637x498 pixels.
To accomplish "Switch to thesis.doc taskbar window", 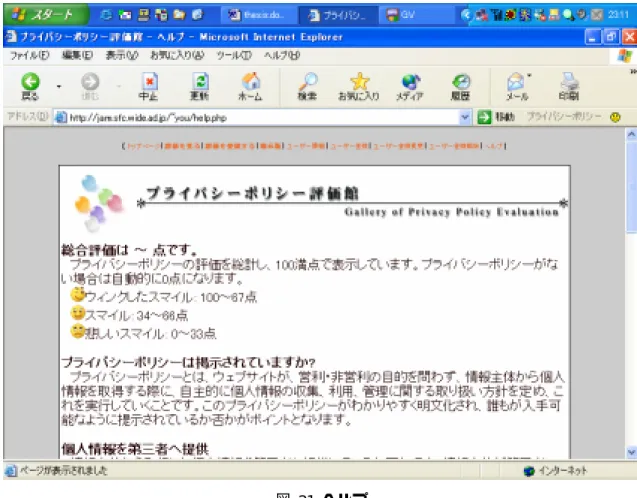I will [258, 15].
